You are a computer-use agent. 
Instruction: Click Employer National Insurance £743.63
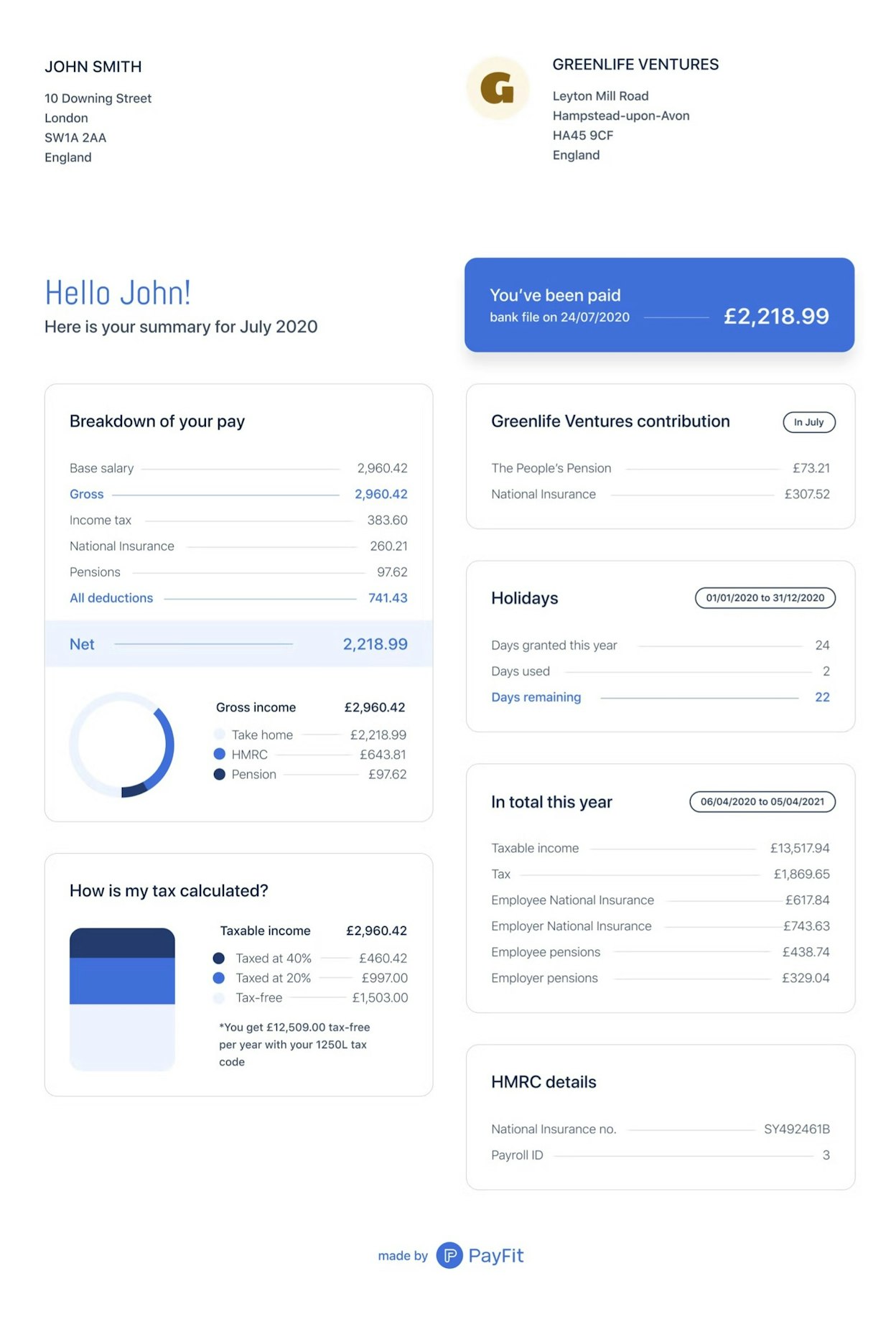tap(806, 926)
